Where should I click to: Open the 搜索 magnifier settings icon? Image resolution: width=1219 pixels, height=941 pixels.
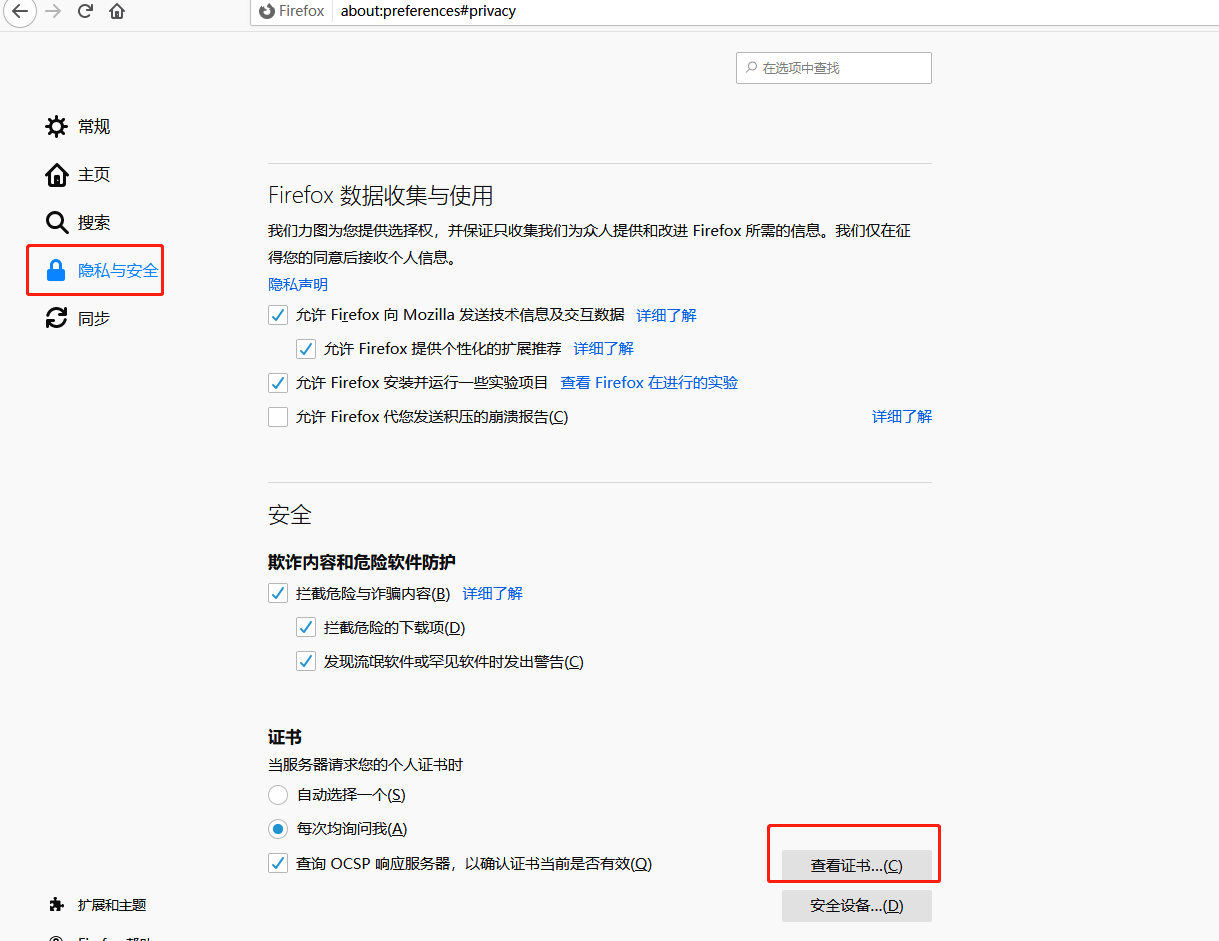click(x=57, y=223)
